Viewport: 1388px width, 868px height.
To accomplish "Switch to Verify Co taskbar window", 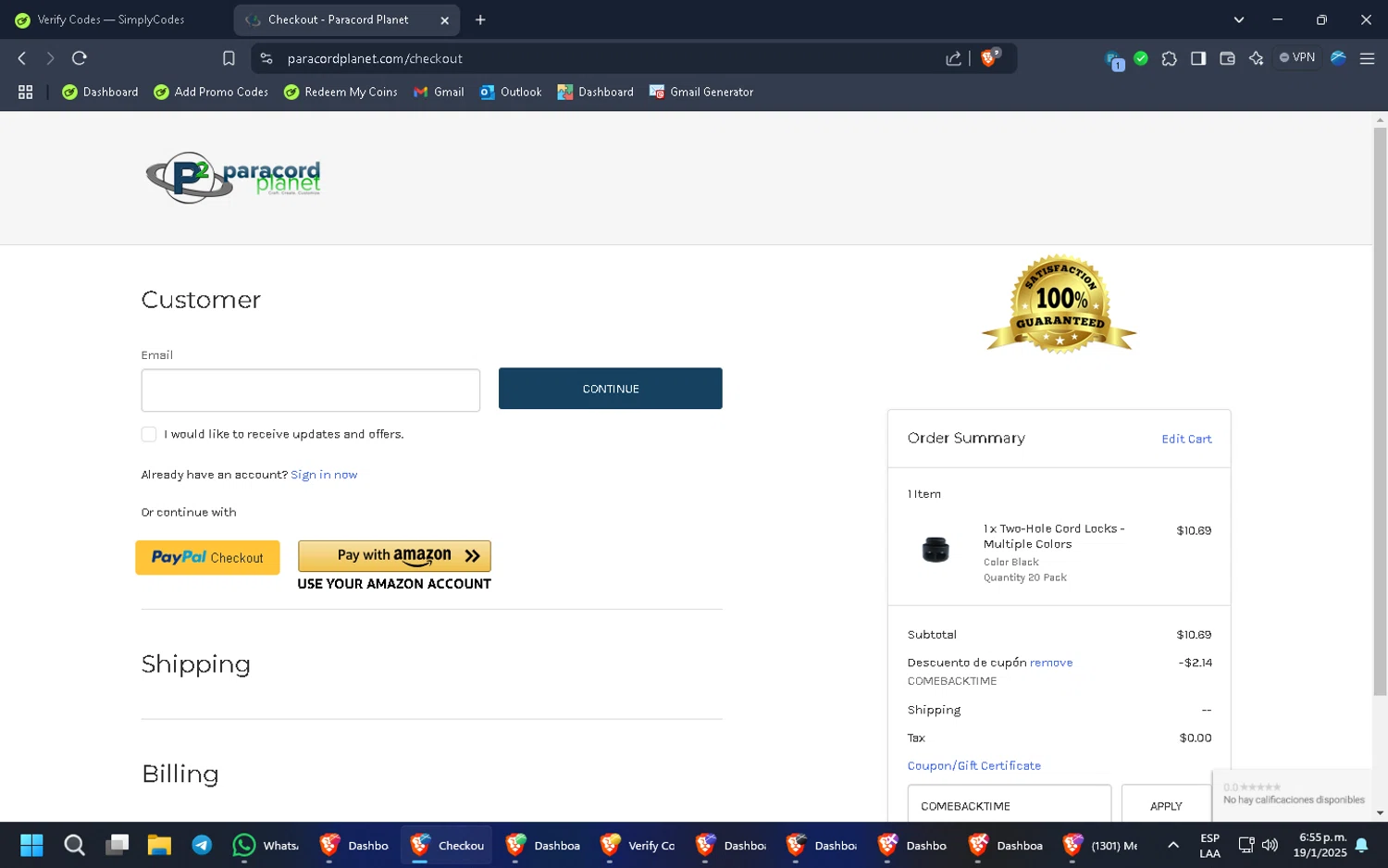I will coord(637,845).
